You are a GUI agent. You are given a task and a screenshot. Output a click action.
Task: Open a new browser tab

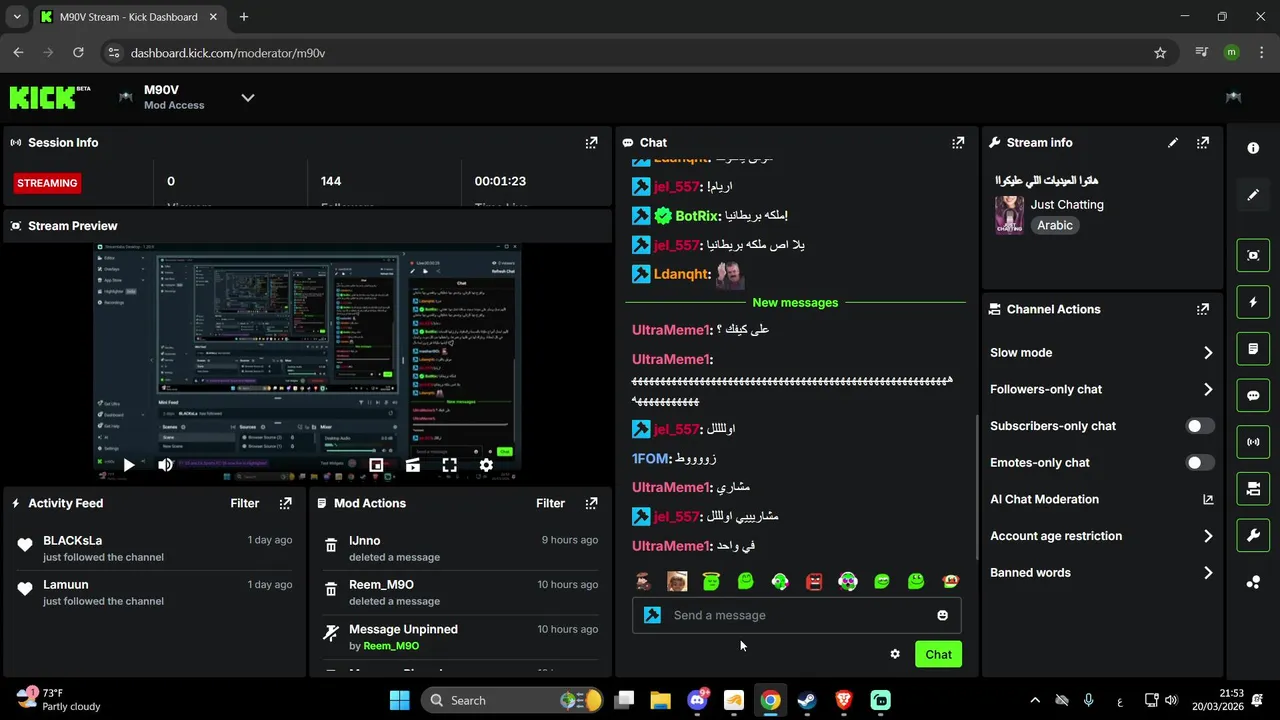[244, 17]
